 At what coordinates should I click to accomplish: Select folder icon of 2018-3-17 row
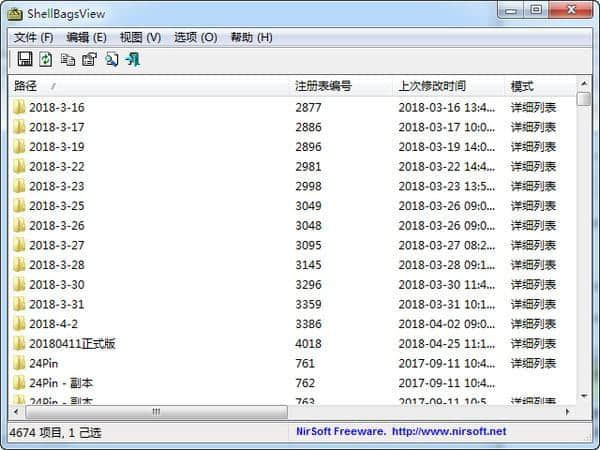[19, 127]
